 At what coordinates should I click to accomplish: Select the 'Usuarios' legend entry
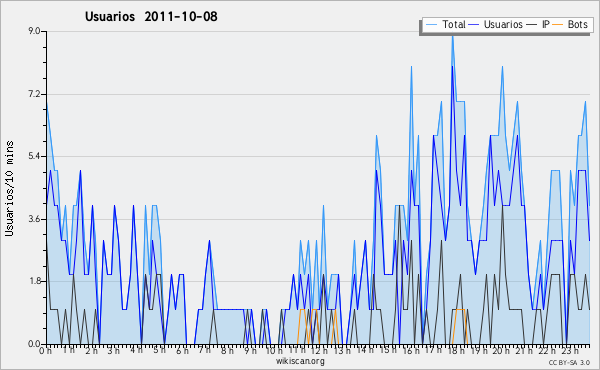(x=495, y=24)
